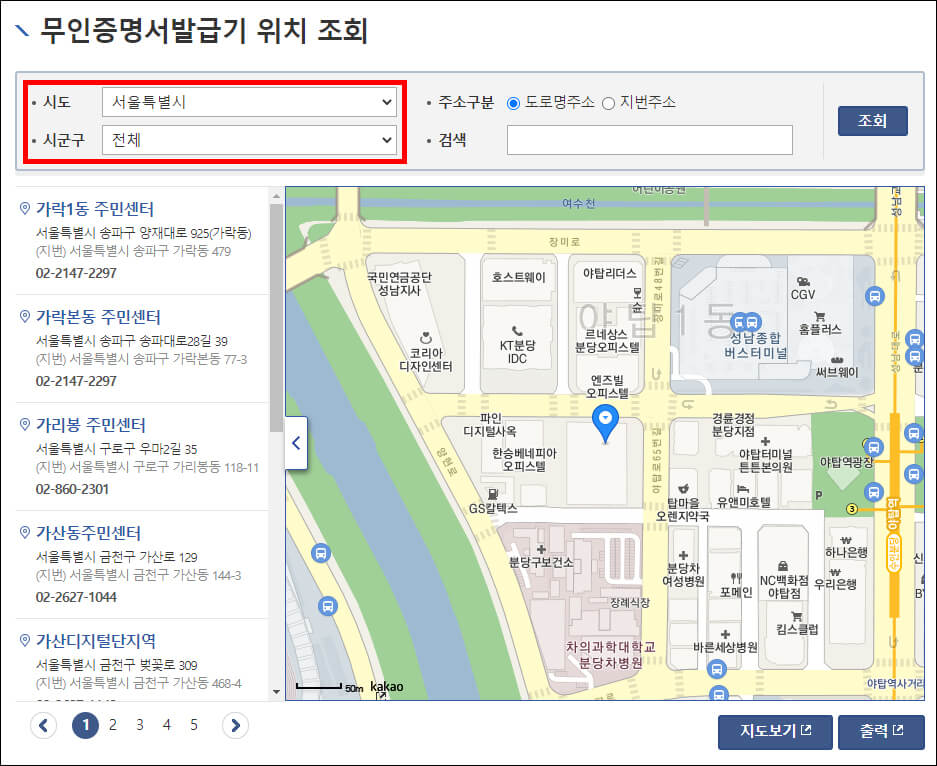
Task: Click the previous page arrow in pagination
Action: (x=44, y=726)
